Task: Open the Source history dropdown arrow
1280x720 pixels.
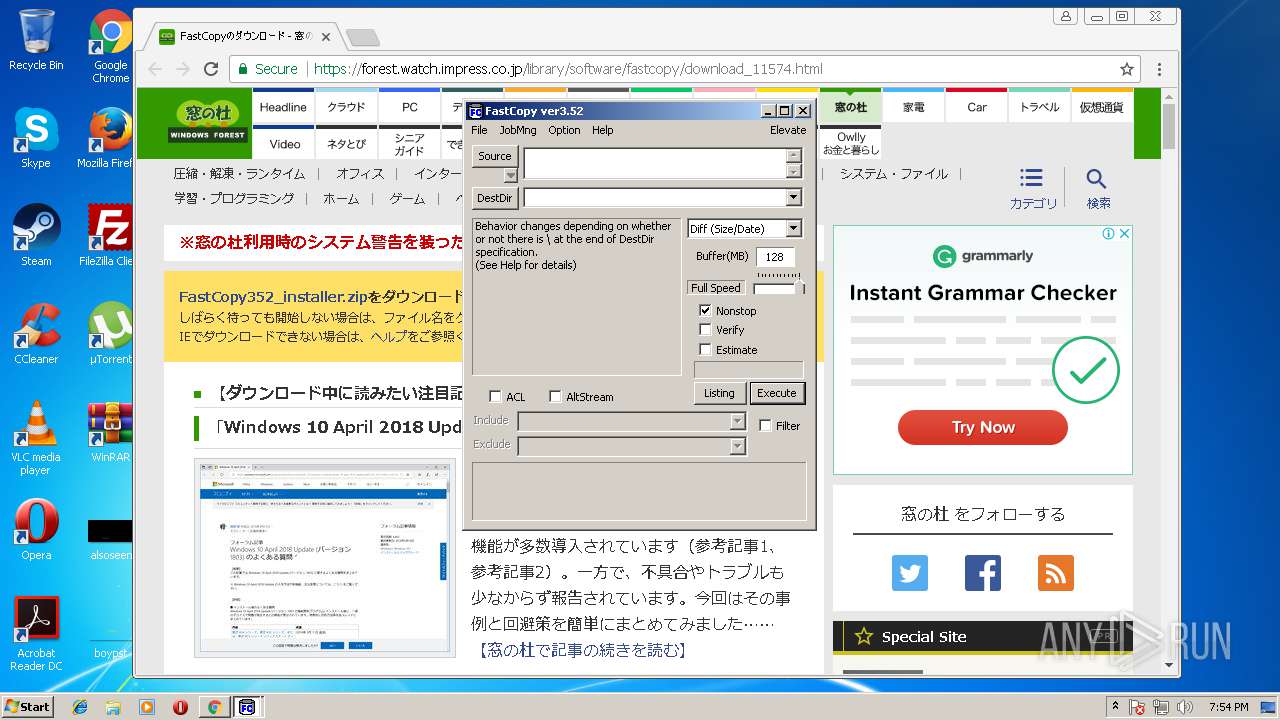Action: pyautogui.click(x=510, y=175)
